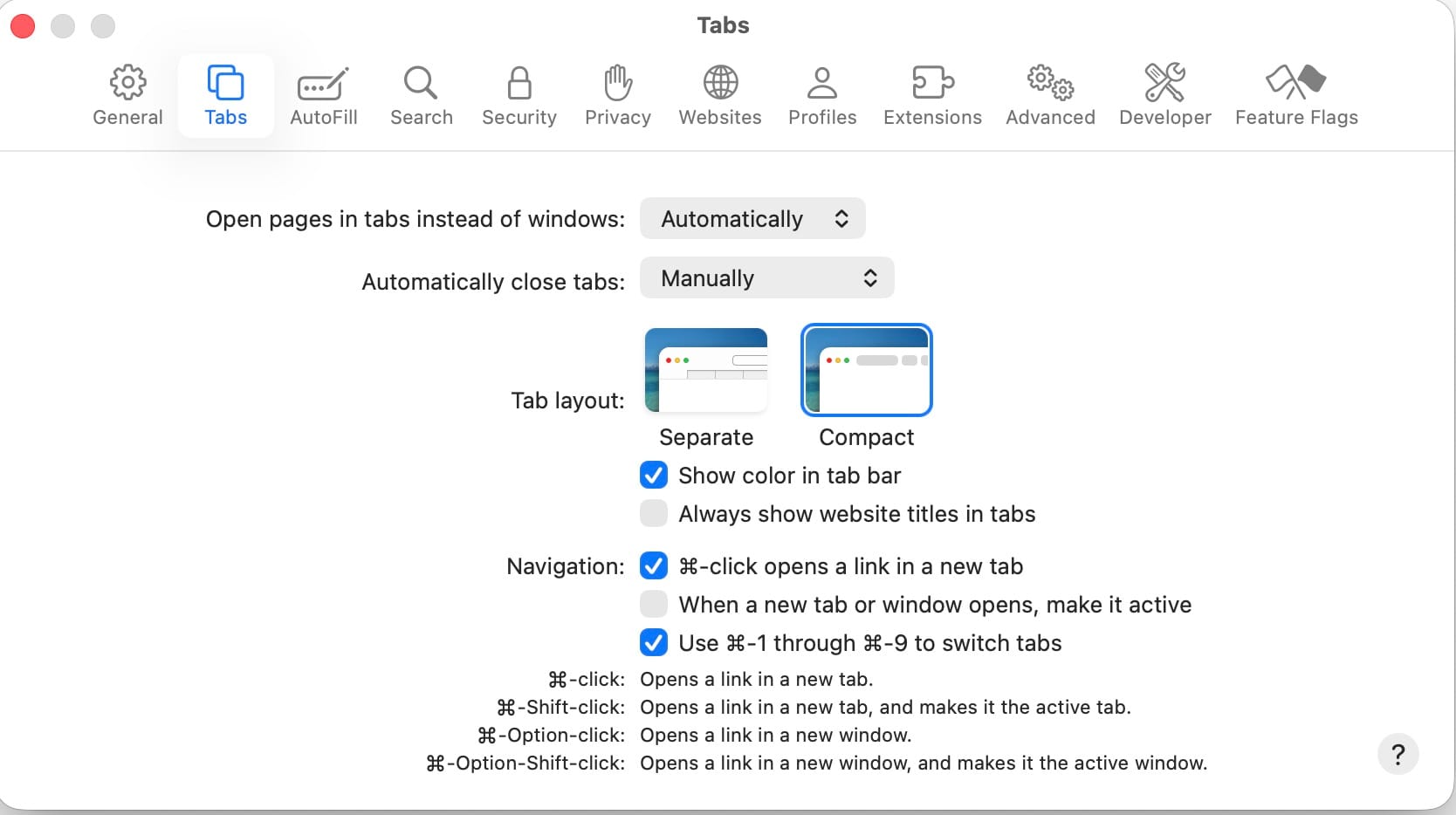The width and height of the screenshot is (1456, 815).
Task: Open the Websites globe pane
Action: [720, 95]
